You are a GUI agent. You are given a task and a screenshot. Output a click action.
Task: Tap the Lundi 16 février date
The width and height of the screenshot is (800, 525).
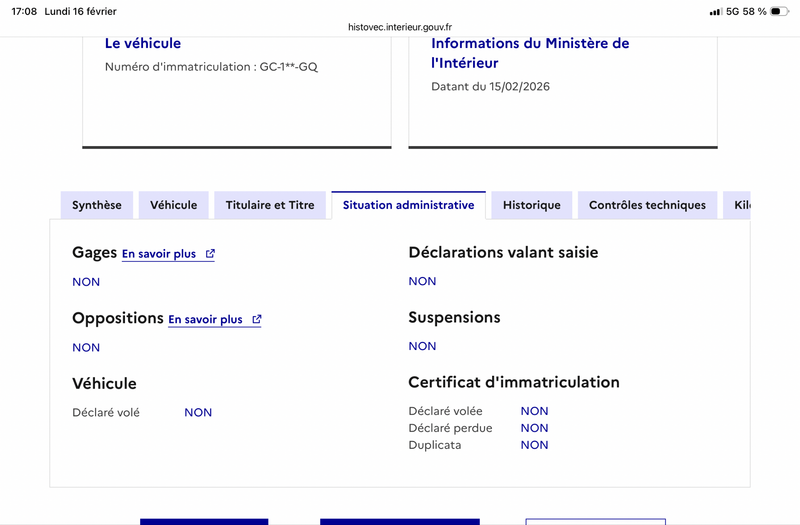click(x=81, y=11)
